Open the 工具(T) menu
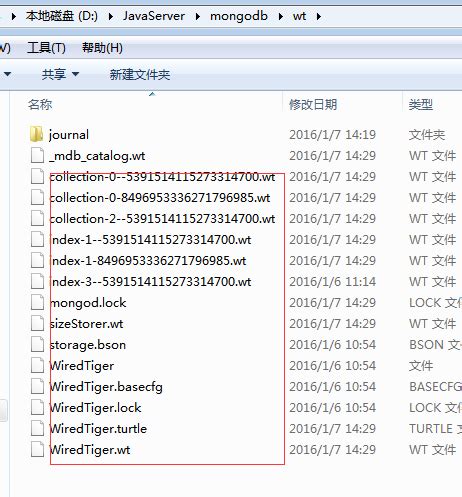The image size is (462, 497). pyautogui.click(x=46, y=48)
